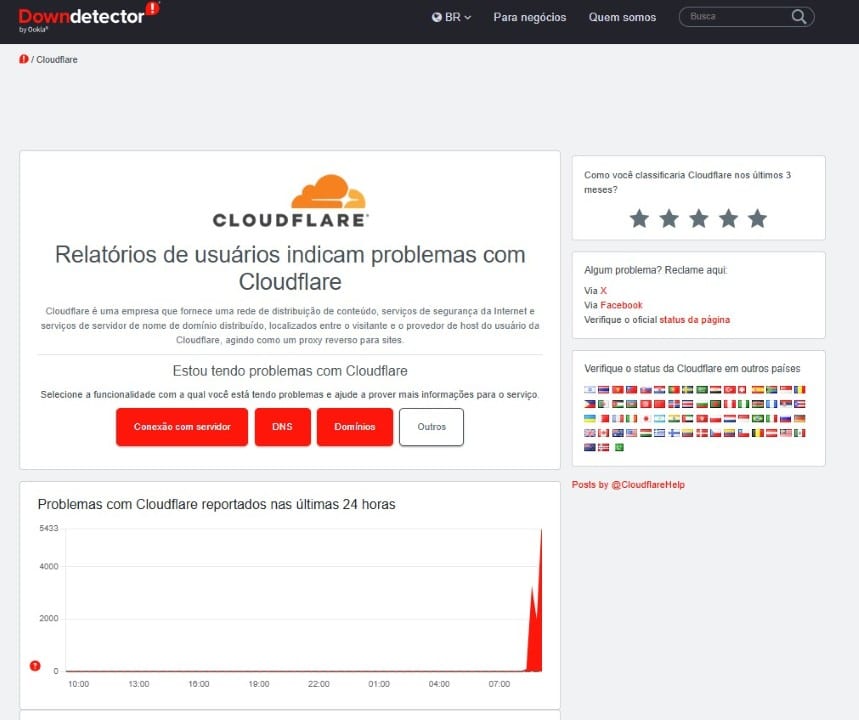The width and height of the screenshot is (859, 720).
Task: Select the Greece flag
Action: (660, 433)
